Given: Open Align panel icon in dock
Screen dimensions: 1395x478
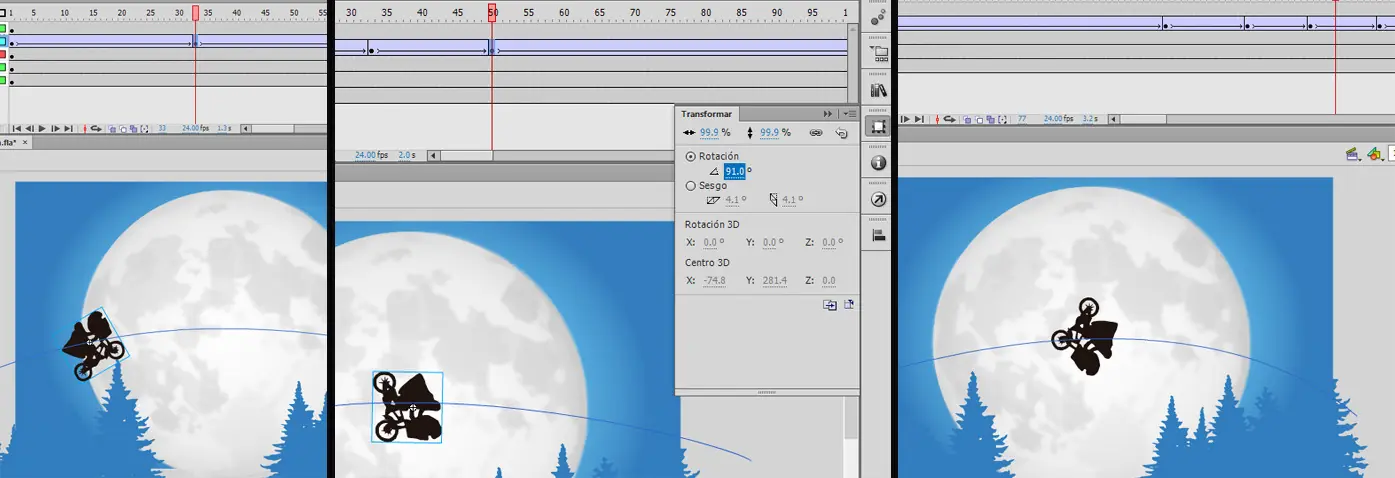Looking at the screenshot, I should tap(878, 236).
